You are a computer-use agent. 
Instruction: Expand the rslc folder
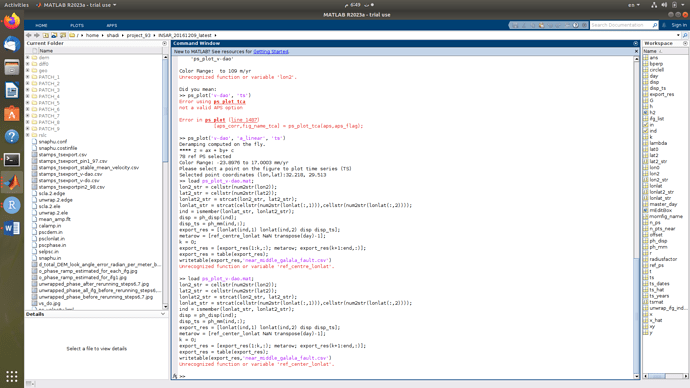tap(28, 135)
